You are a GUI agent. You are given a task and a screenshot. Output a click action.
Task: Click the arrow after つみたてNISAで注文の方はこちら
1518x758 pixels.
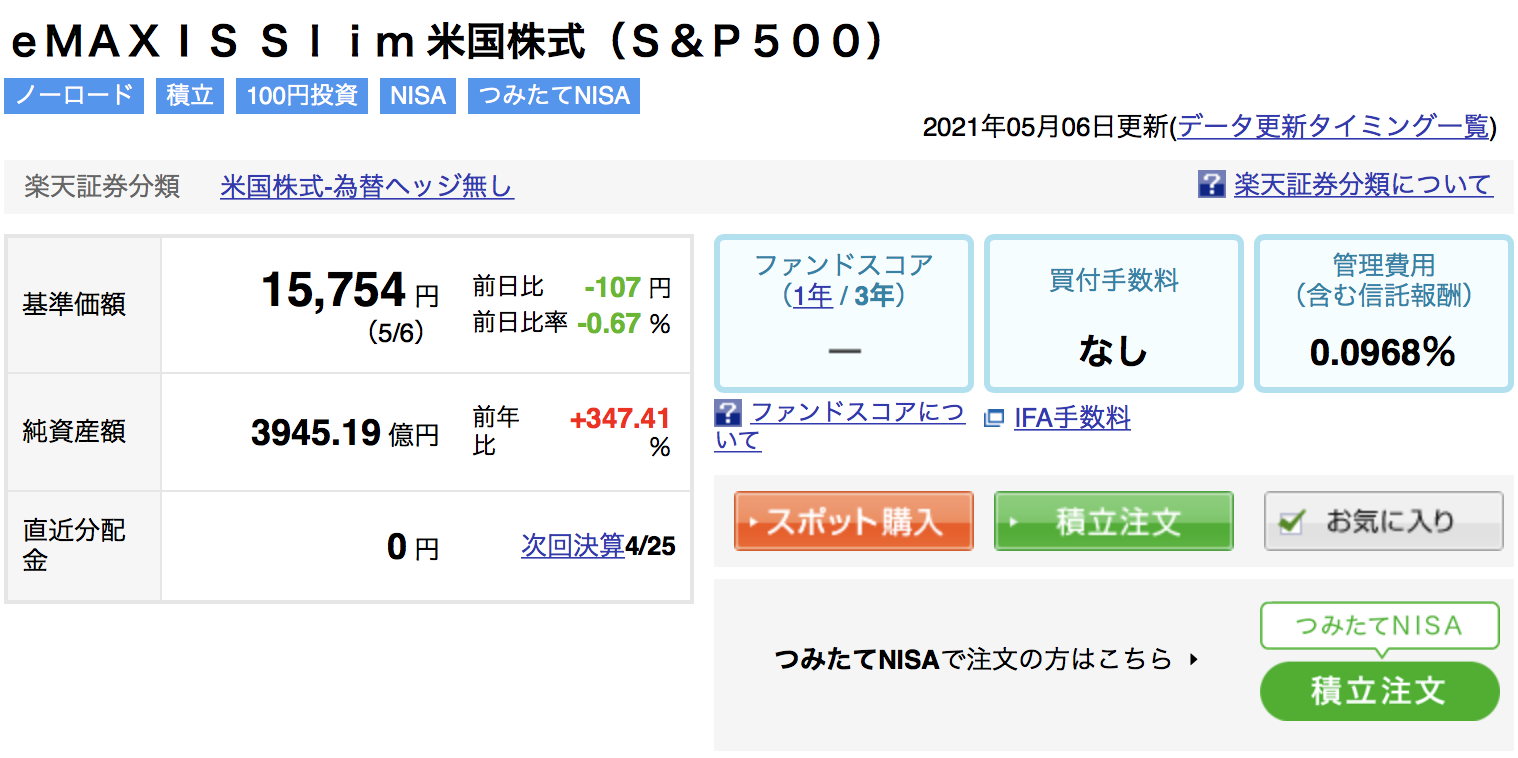coord(1193,660)
